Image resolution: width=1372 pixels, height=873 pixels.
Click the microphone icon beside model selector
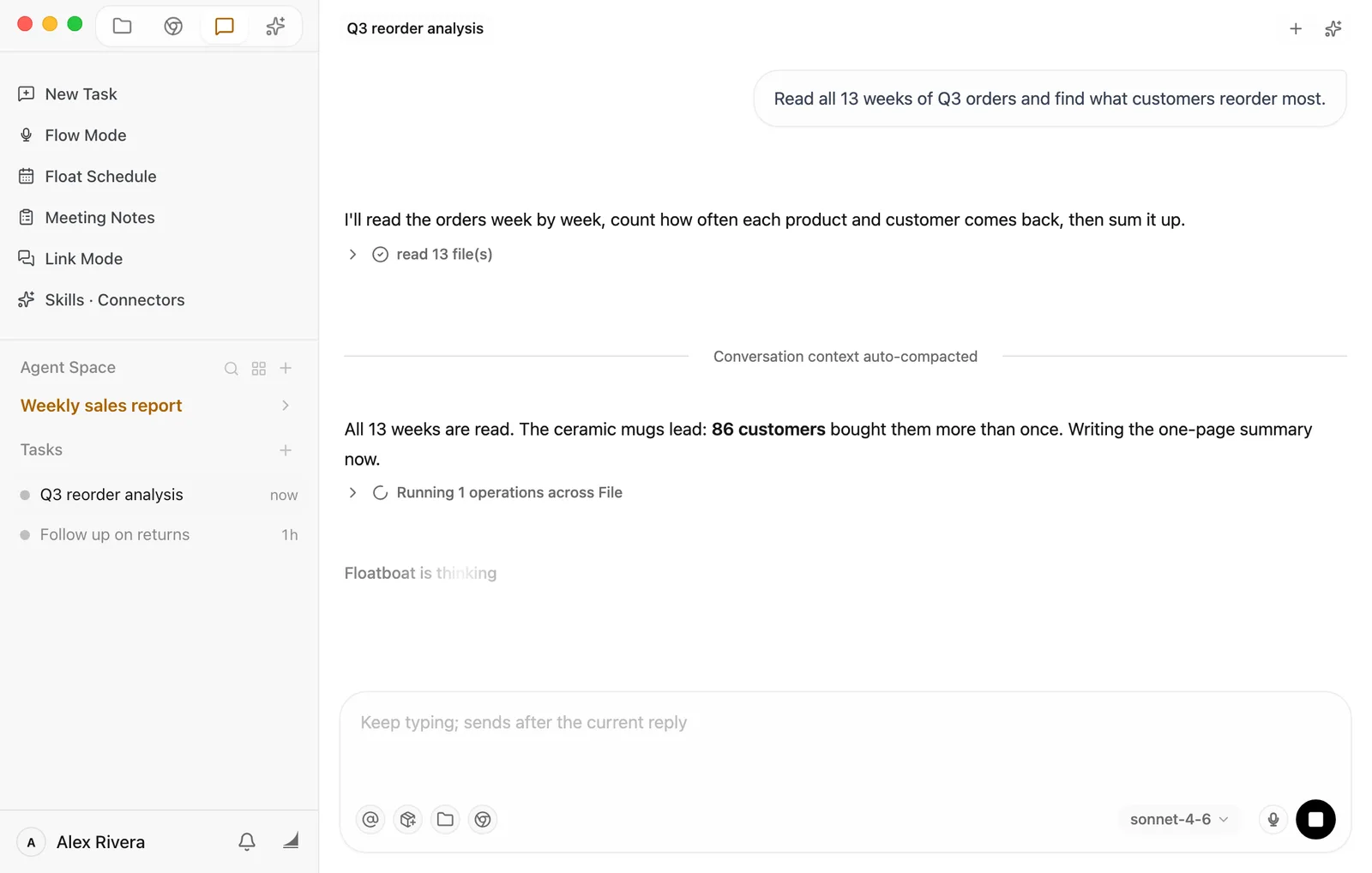click(1273, 819)
